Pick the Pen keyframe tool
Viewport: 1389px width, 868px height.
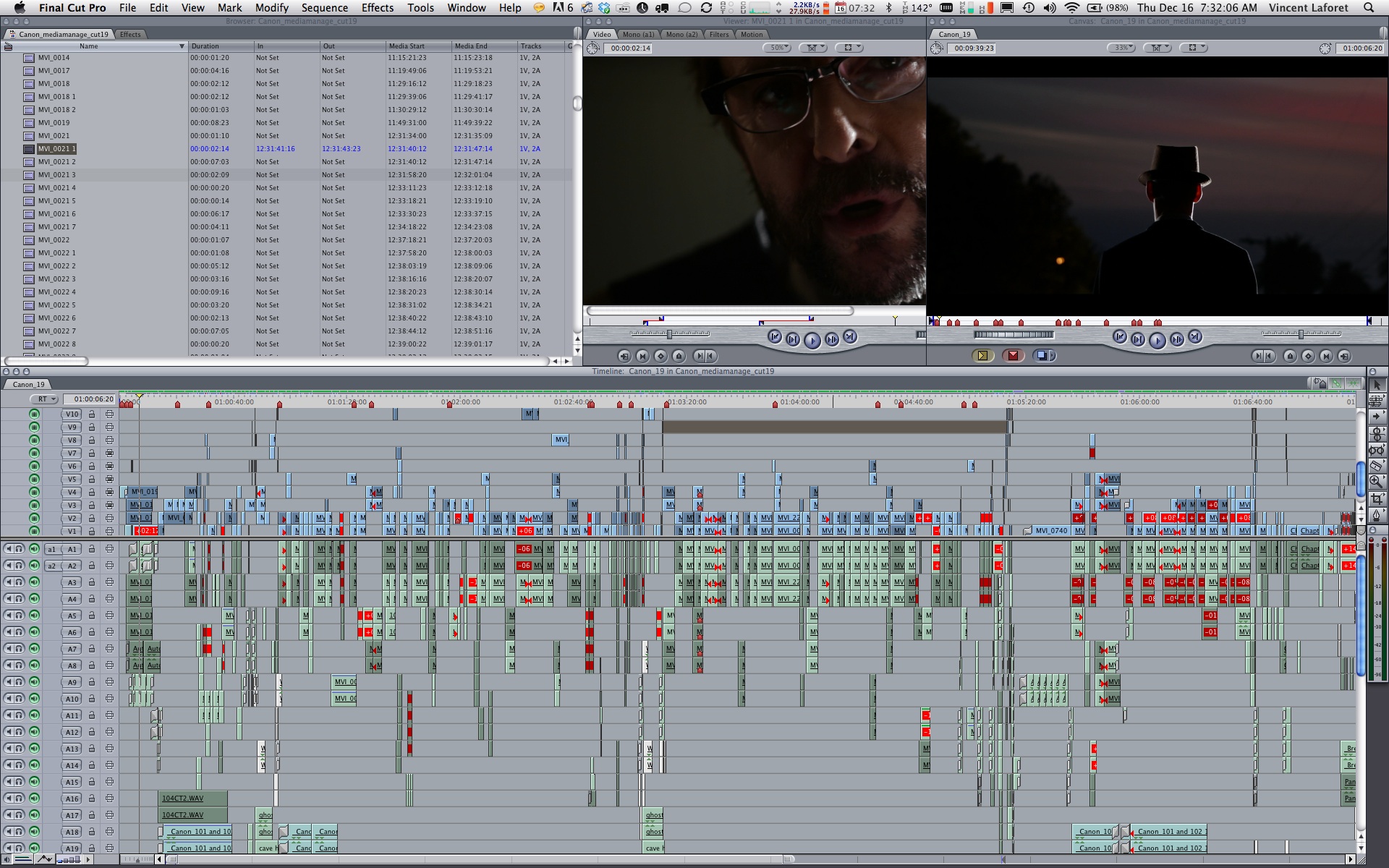point(1377,515)
